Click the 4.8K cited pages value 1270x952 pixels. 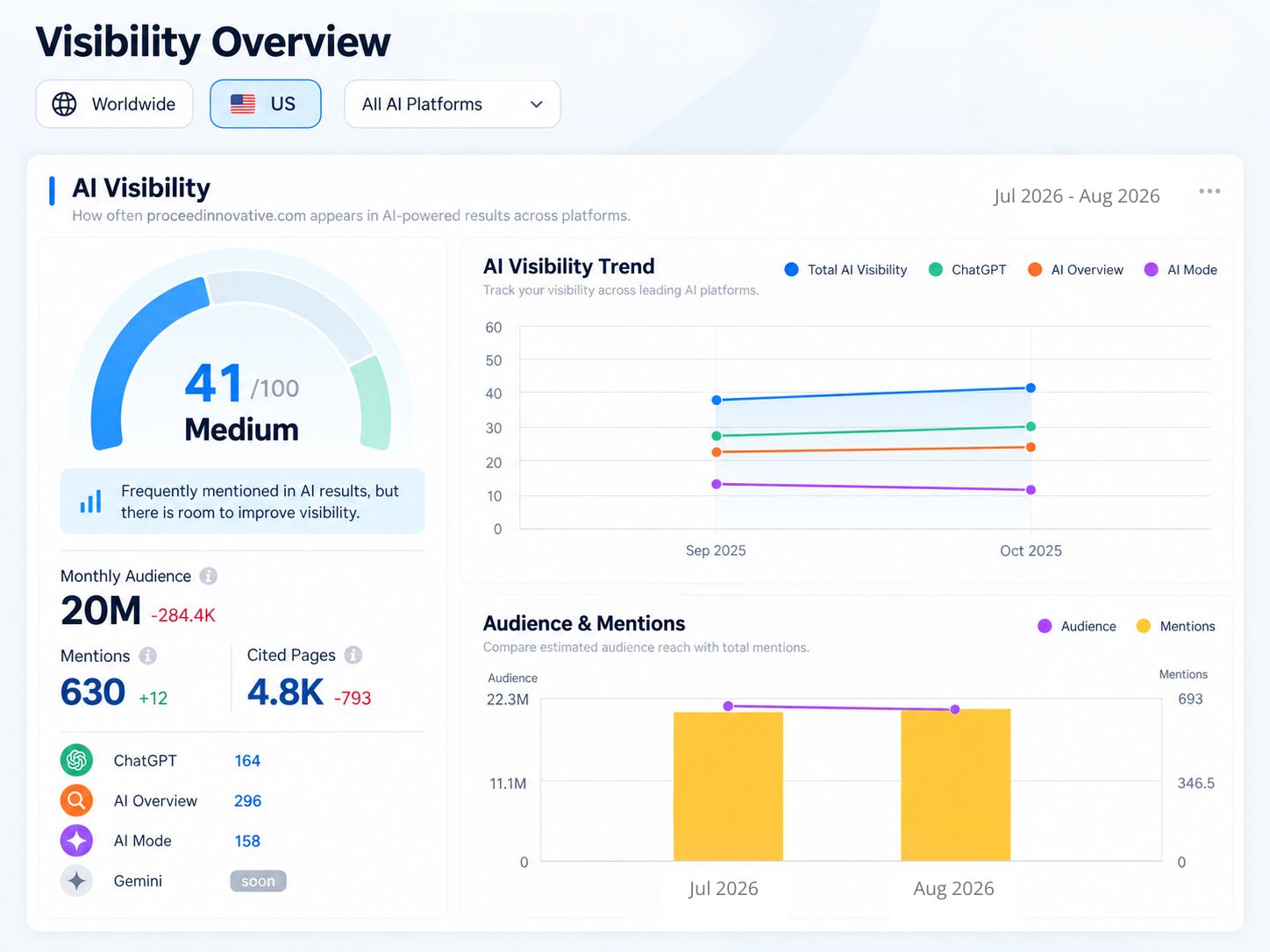click(285, 693)
